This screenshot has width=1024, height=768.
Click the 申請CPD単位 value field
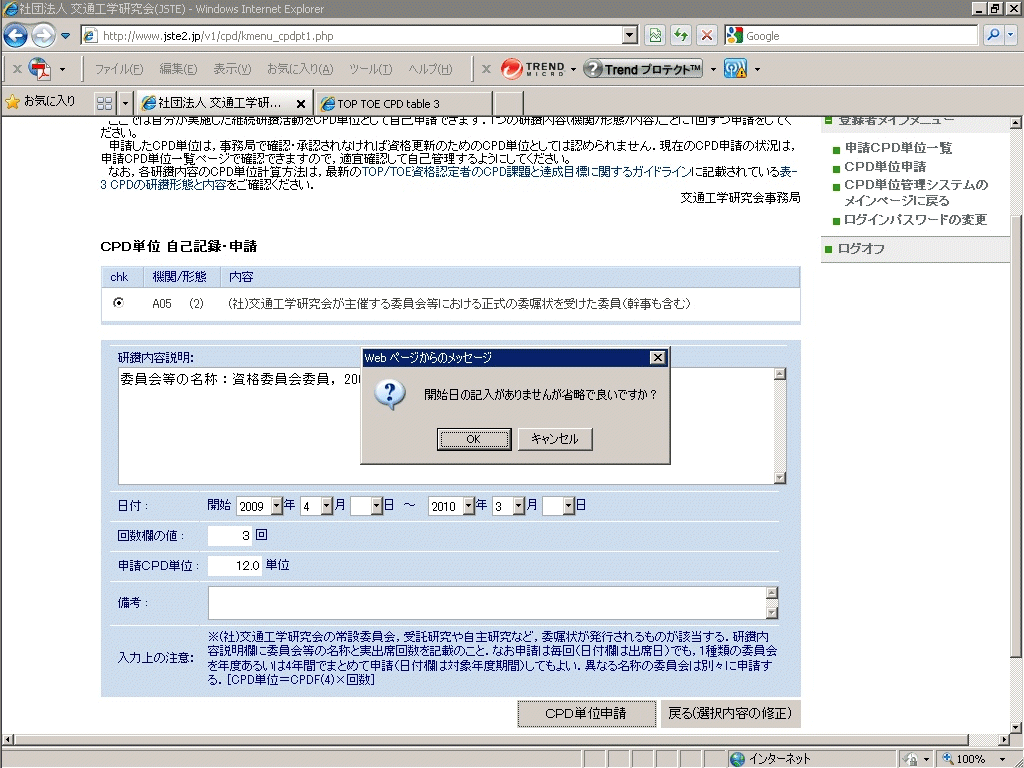(235, 566)
